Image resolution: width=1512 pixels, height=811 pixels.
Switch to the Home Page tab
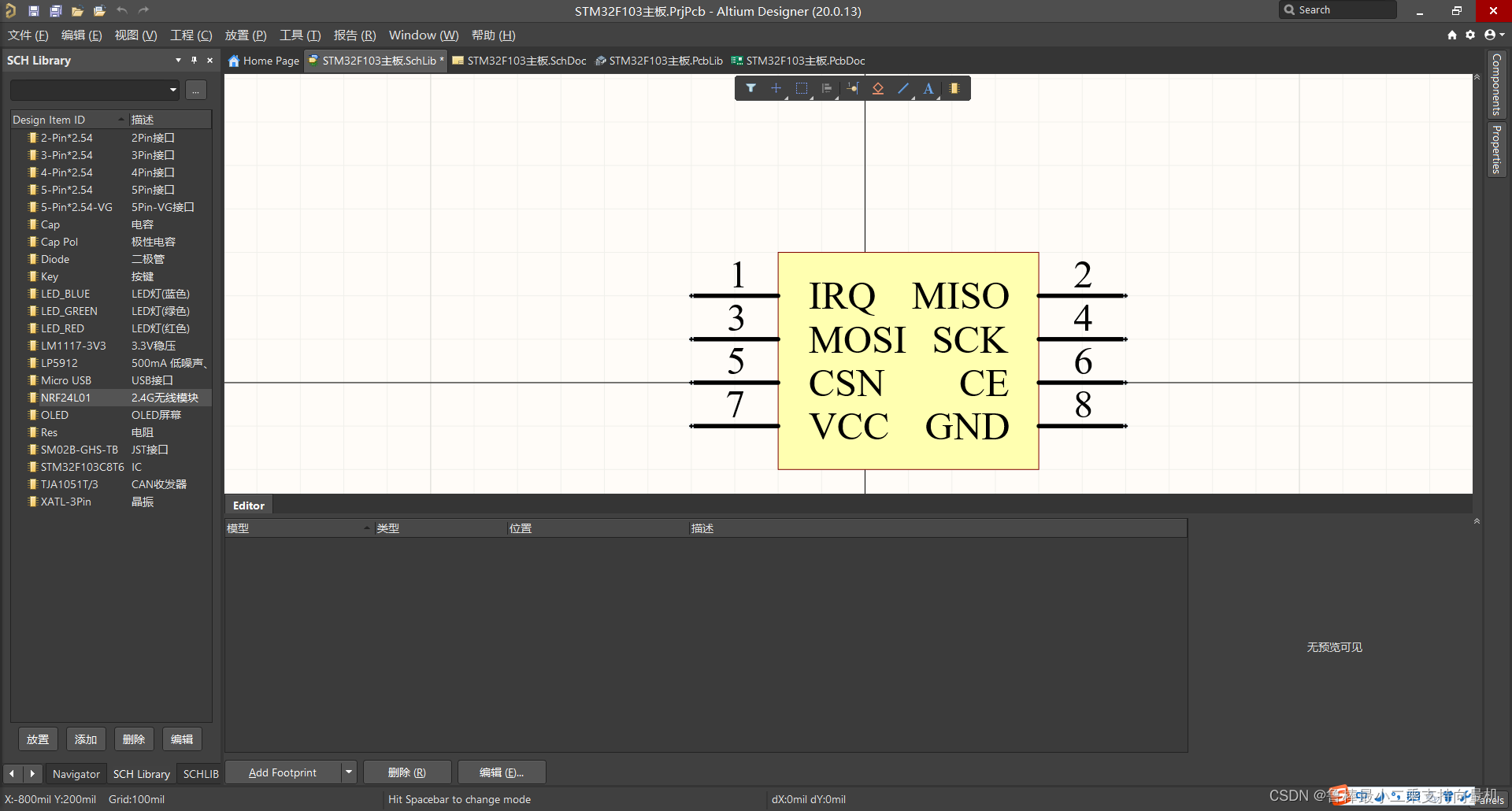(x=264, y=61)
